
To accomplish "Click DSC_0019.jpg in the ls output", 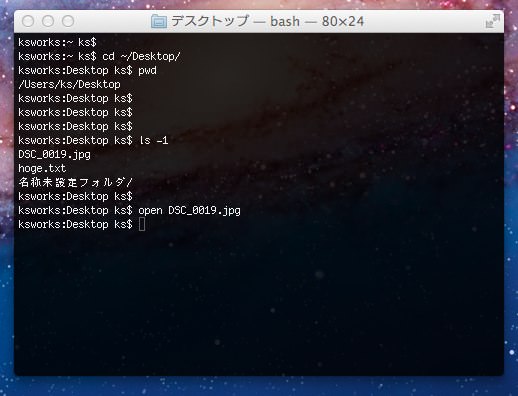I will 54,155.
